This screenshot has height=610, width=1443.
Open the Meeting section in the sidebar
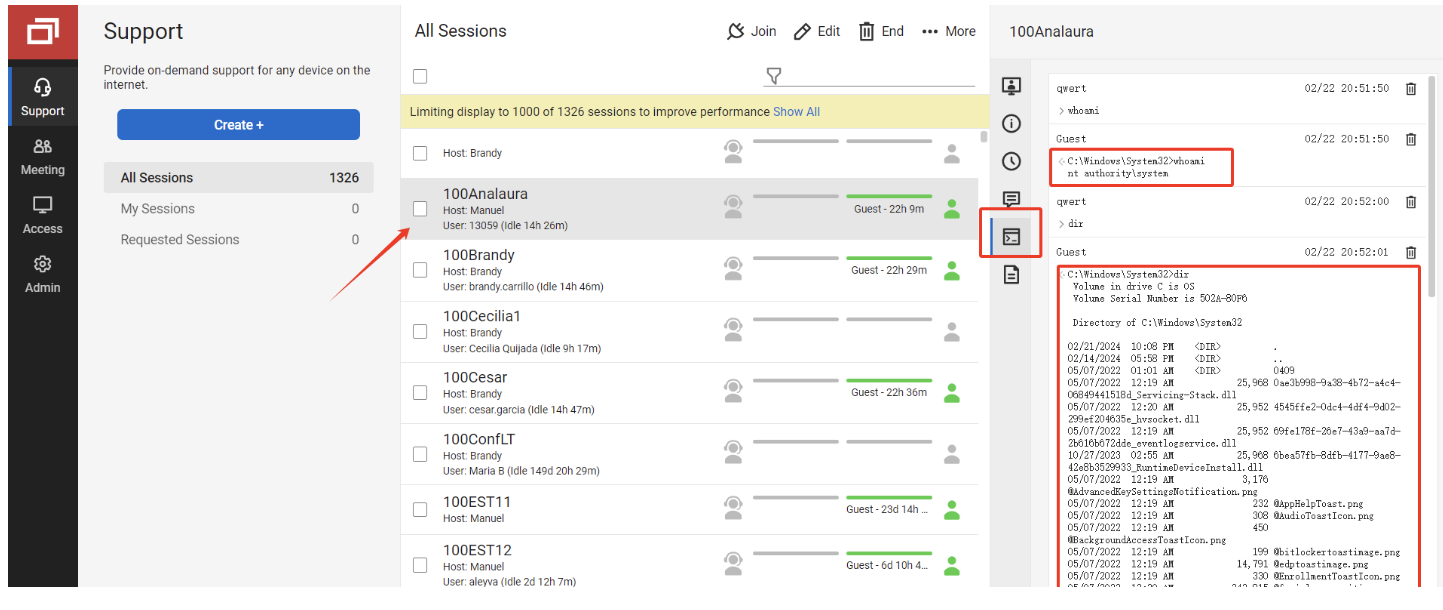pos(43,157)
